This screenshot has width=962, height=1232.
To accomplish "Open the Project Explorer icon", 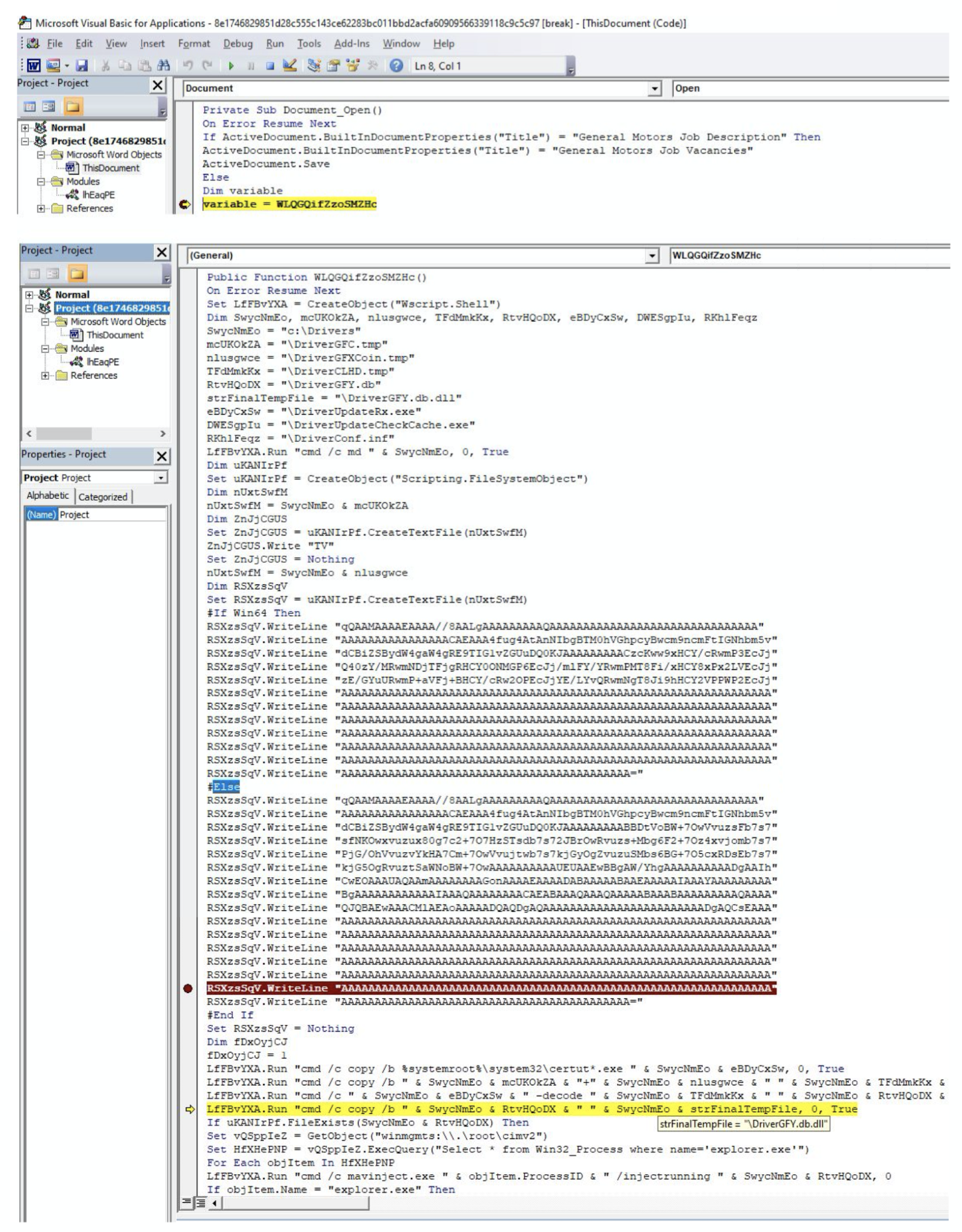I will 313,64.
